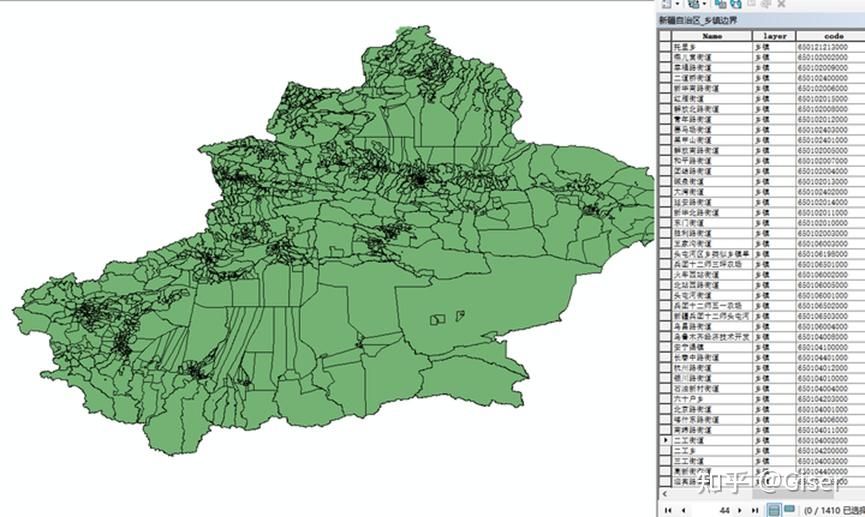Click the Delete Selected X icon
This screenshot has width=865, height=517.
pyautogui.click(x=782, y=4)
